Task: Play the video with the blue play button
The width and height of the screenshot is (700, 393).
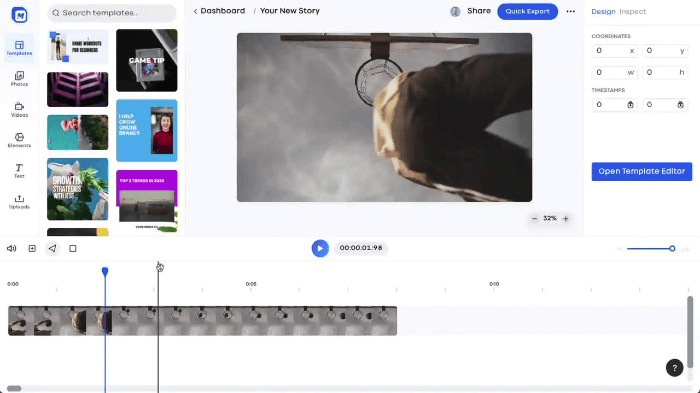Action: click(x=320, y=248)
